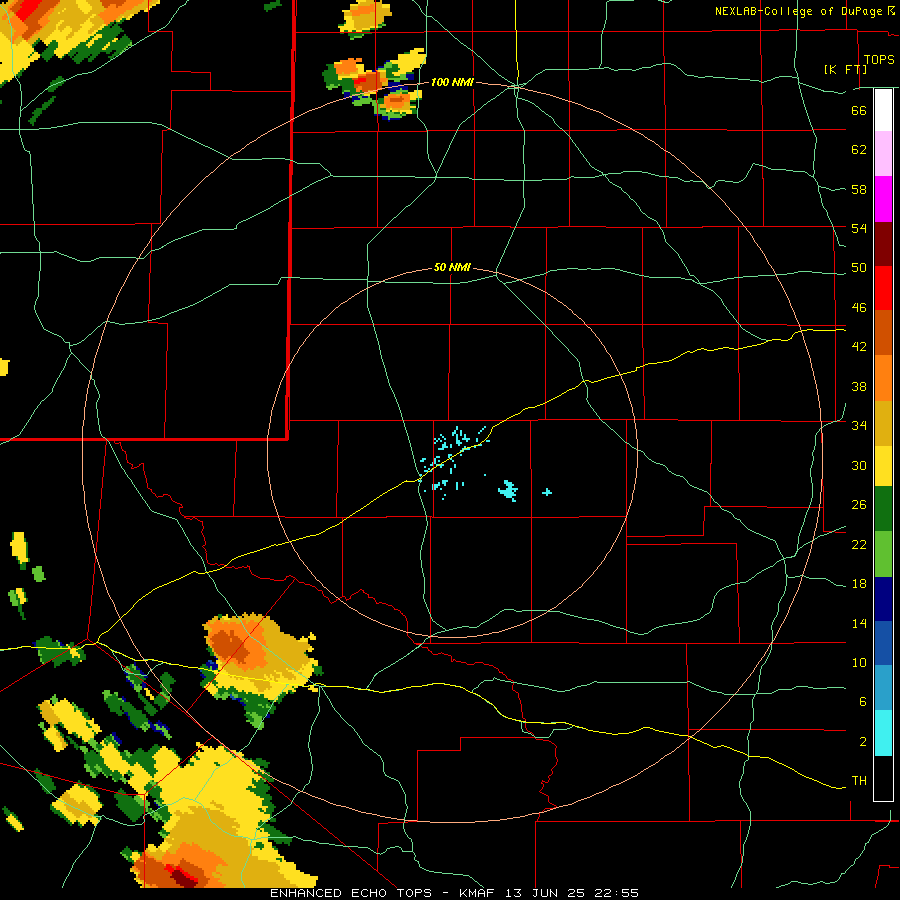Image resolution: width=900 pixels, height=900 pixels.
Task: Click the legend value "26"
Action: (859, 505)
